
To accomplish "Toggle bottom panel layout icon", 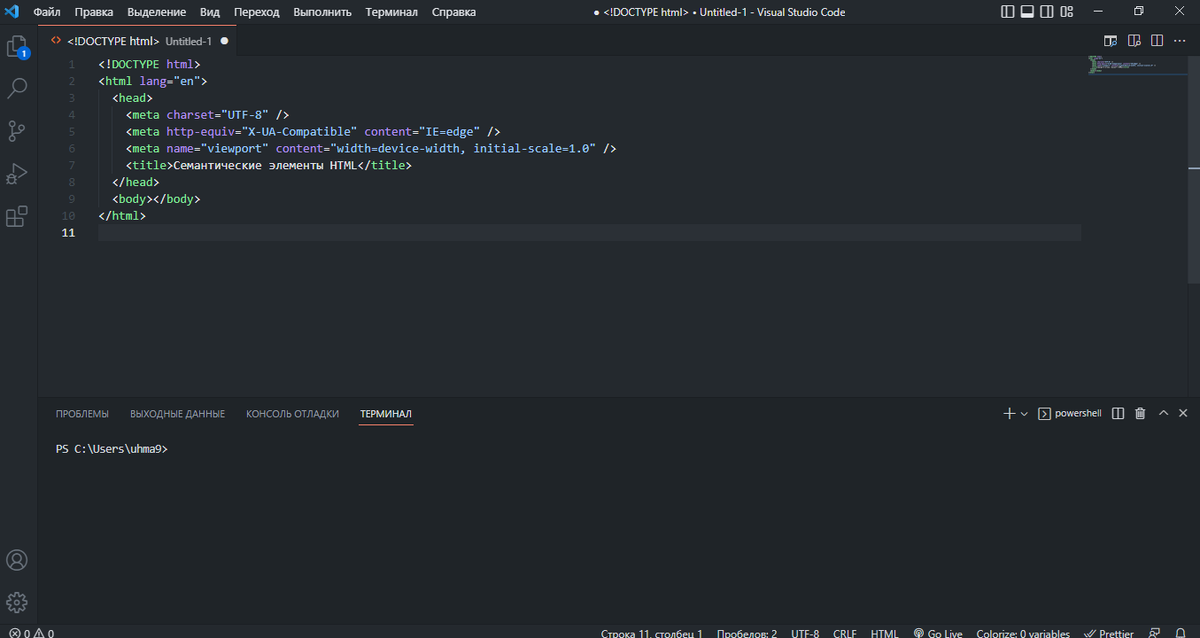I will point(1027,12).
